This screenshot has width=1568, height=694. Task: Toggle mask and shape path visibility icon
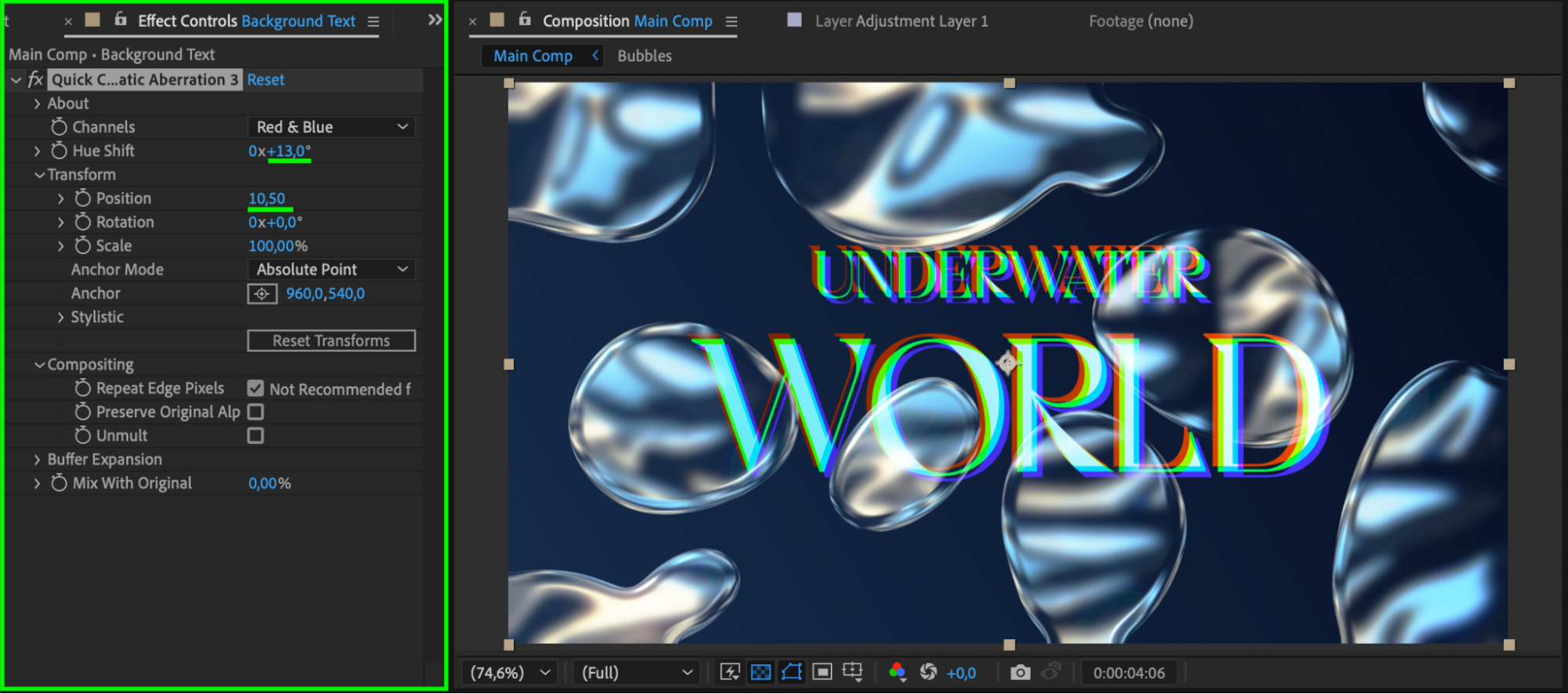point(791,672)
